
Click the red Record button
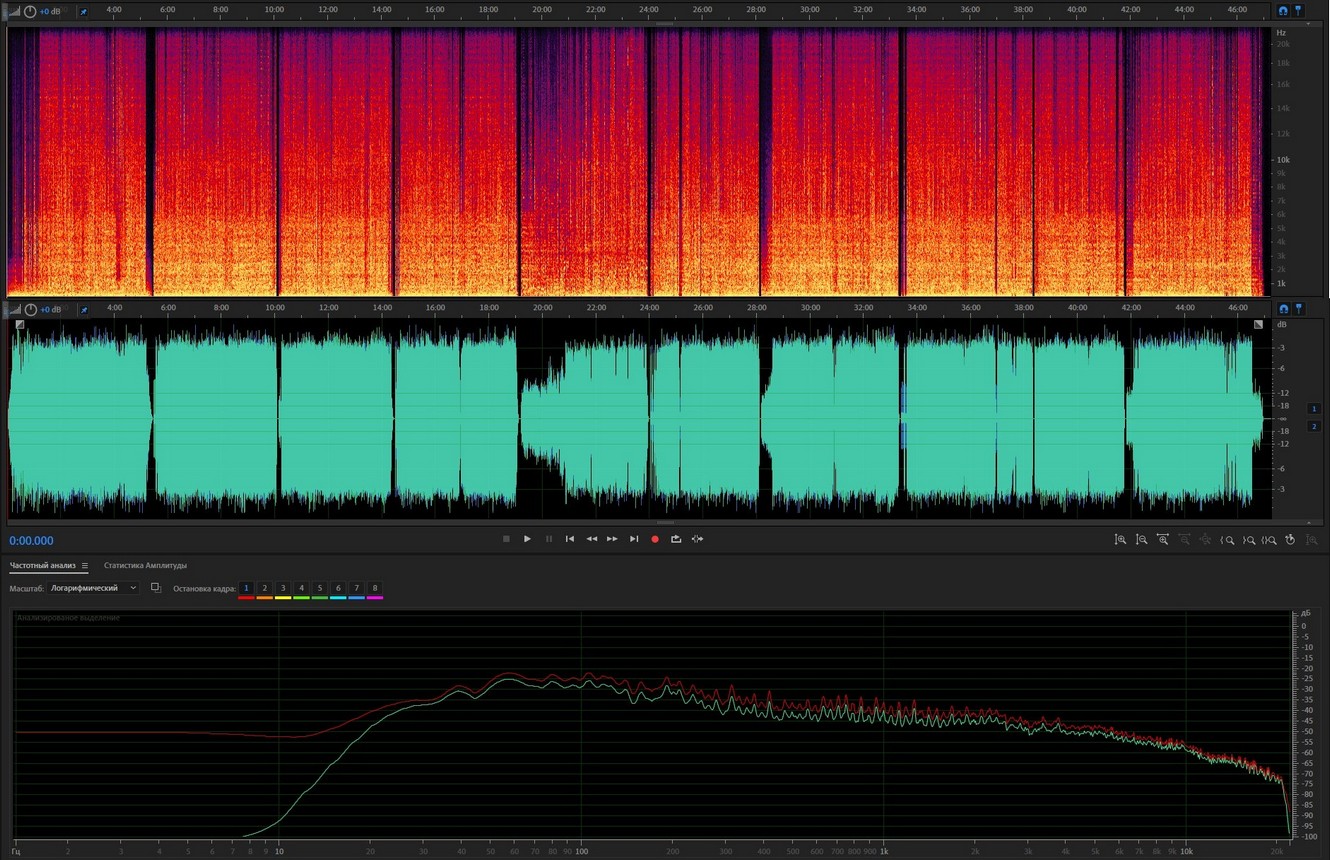(x=655, y=539)
